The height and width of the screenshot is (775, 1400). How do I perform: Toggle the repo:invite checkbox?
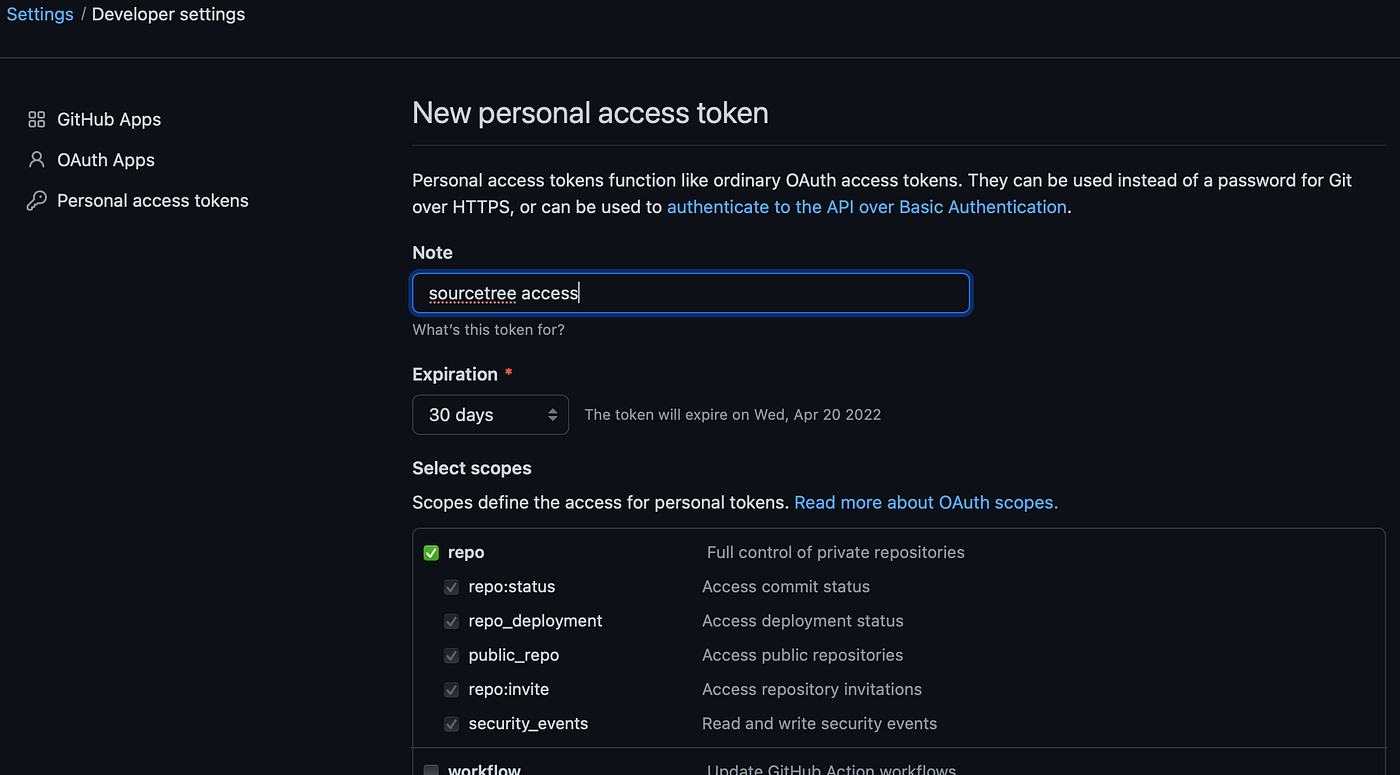click(451, 689)
